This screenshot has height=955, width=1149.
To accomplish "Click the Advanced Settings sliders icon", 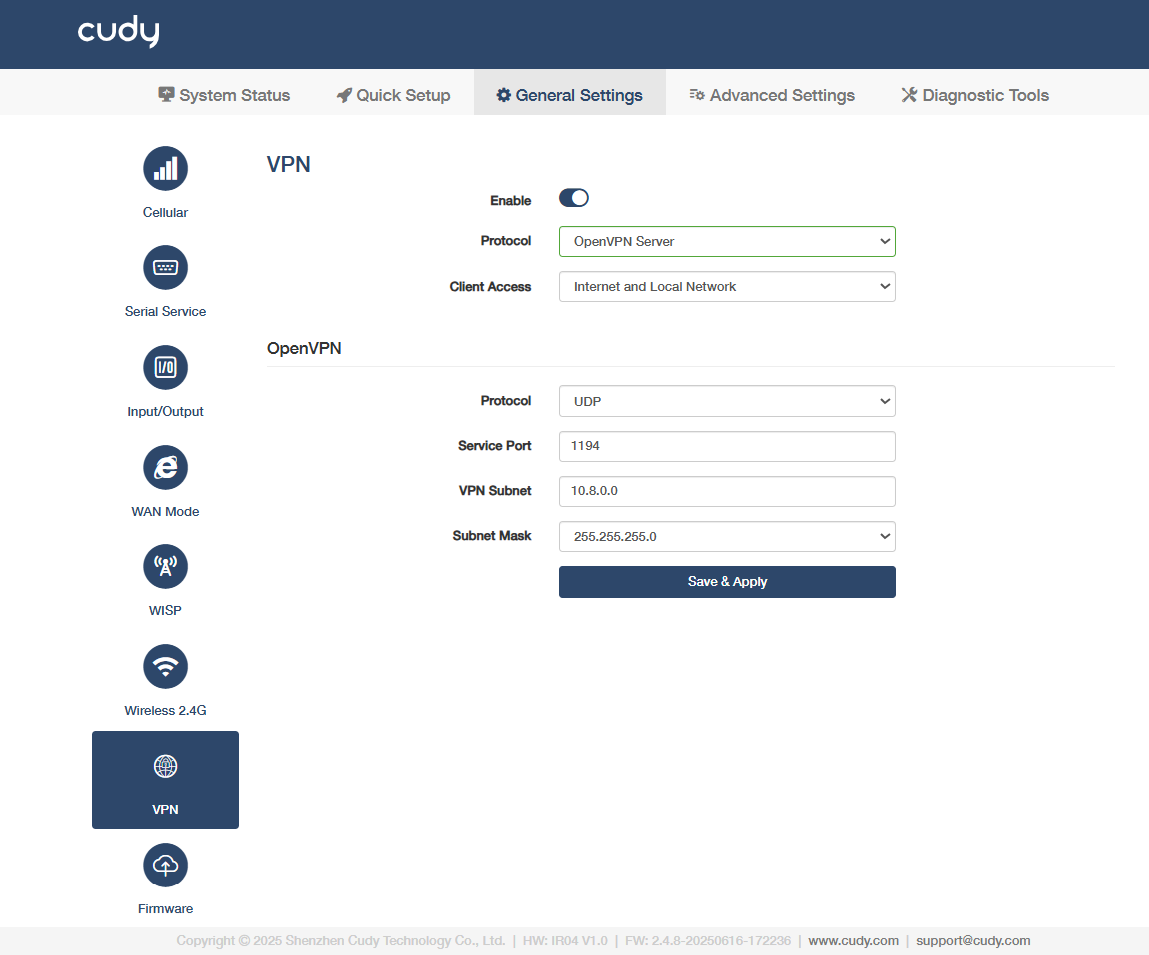I will pos(697,95).
